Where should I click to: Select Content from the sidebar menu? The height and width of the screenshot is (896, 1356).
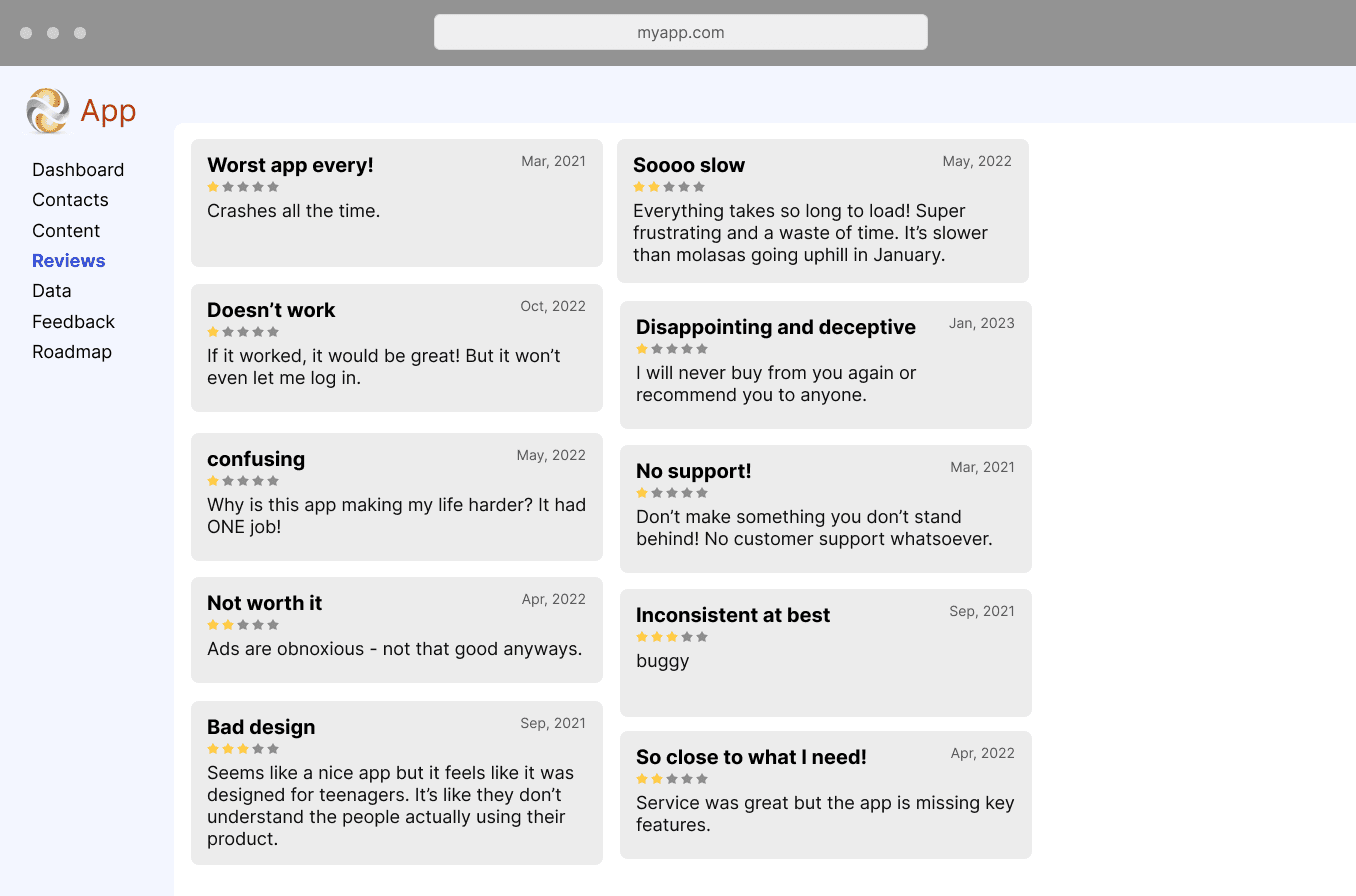(x=66, y=231)
